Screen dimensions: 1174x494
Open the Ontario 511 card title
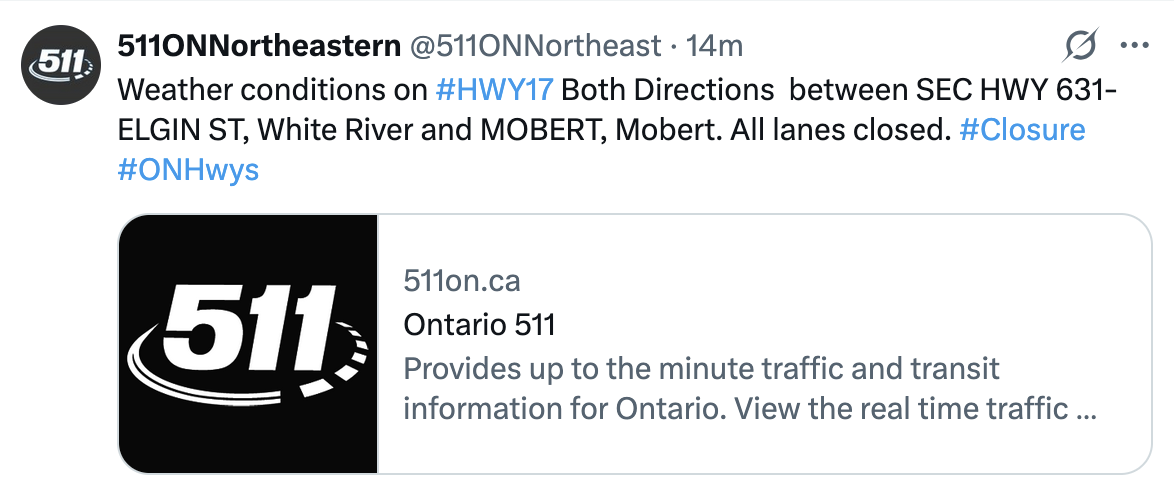[479, 325]
